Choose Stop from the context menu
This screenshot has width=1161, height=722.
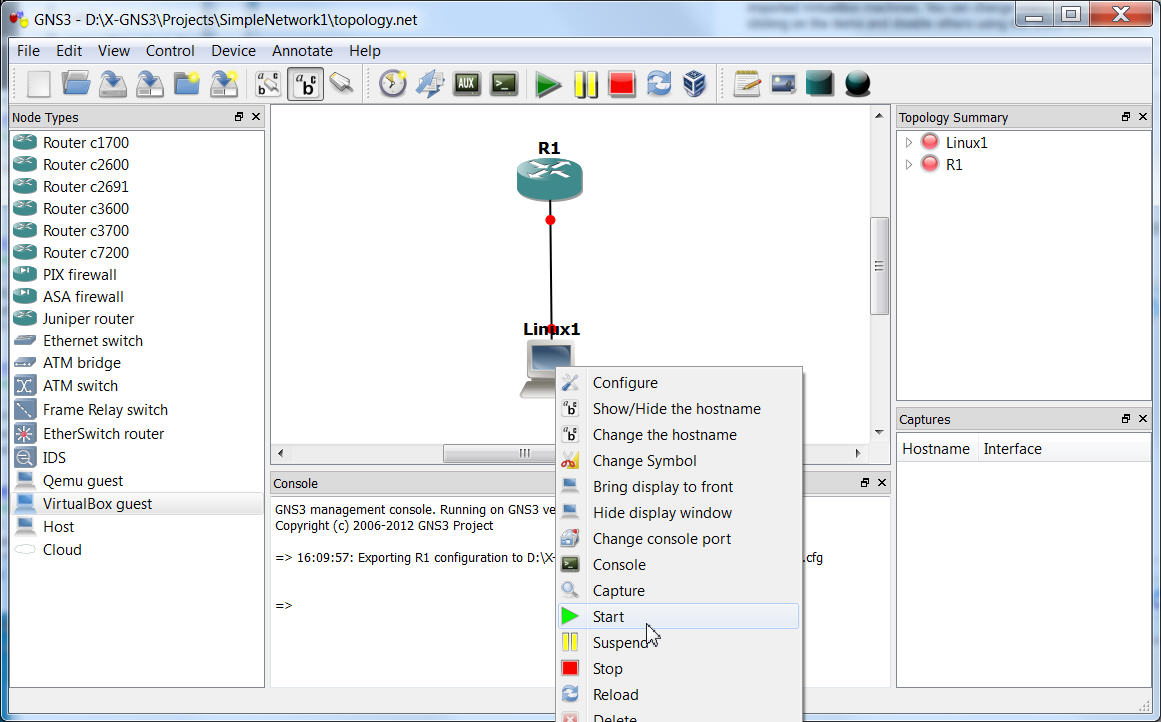pos(678,669)
